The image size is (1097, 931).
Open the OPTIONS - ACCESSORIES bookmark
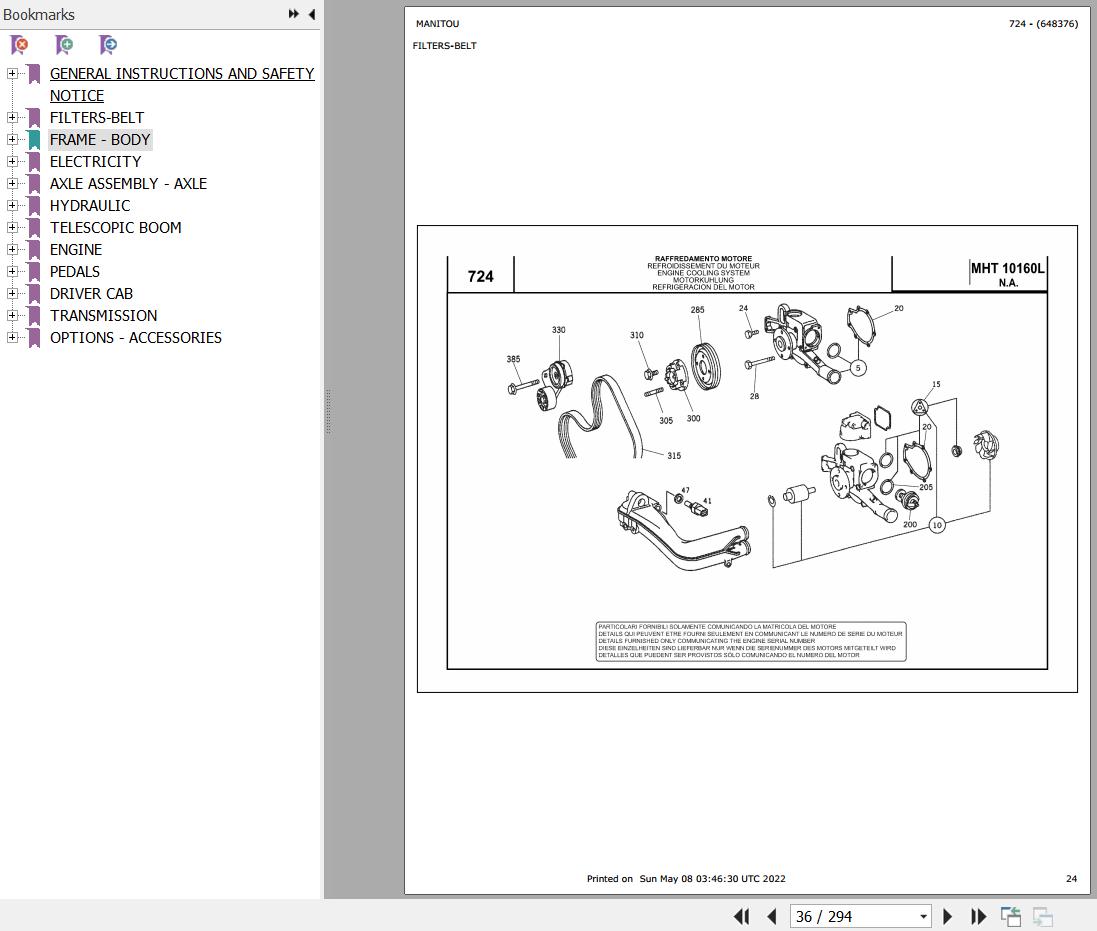tap(136, 338)
